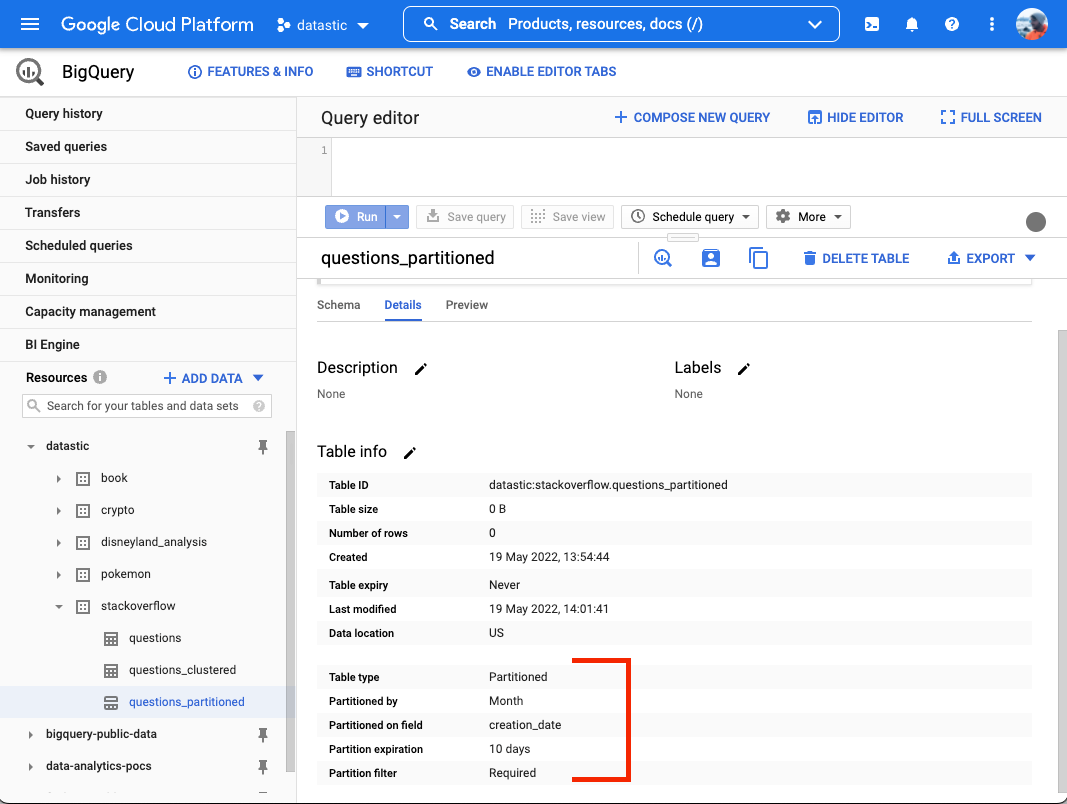Viewport: 1067px width, 804px height.
Task: Collapse the stackoverflow dataset
Action: [x=59, y=607]
